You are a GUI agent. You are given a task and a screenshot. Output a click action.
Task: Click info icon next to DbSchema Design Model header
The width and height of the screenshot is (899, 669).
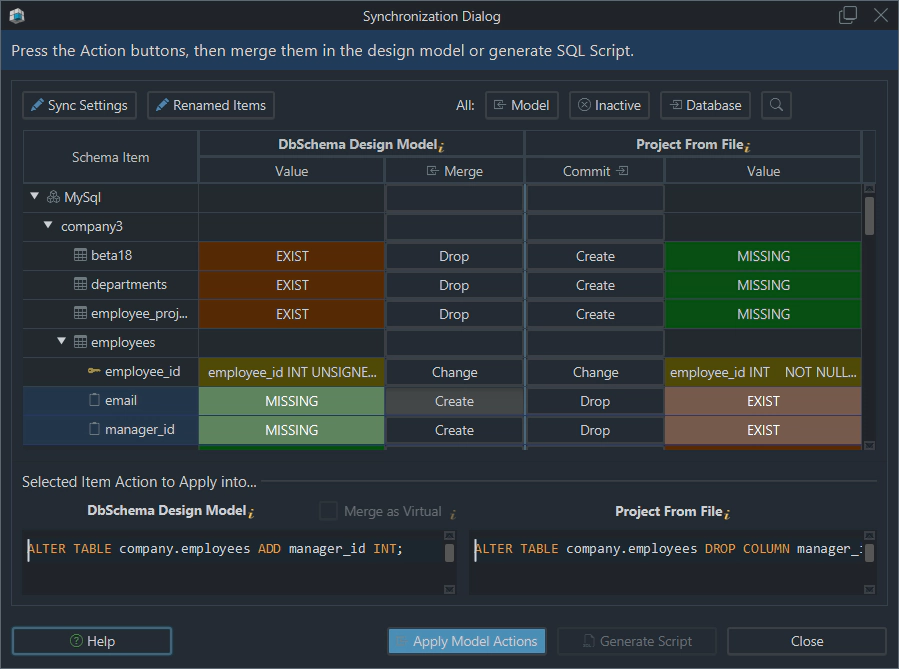point(441,147)
